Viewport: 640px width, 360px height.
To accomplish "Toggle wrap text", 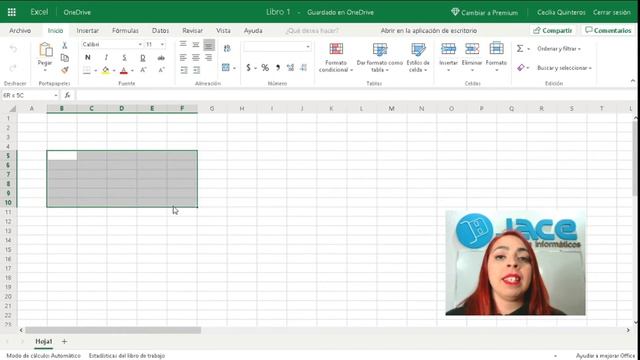I will [x=227, y=49].
